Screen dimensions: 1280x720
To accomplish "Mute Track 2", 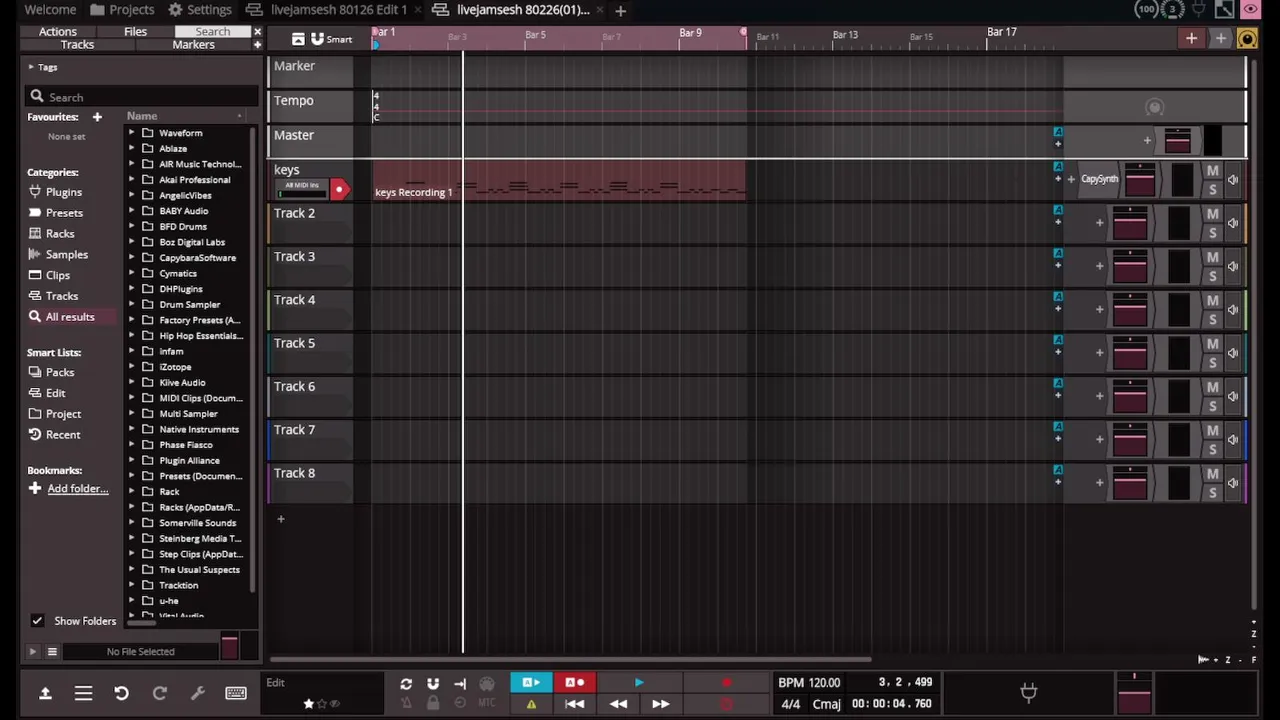I will 1212,214.
